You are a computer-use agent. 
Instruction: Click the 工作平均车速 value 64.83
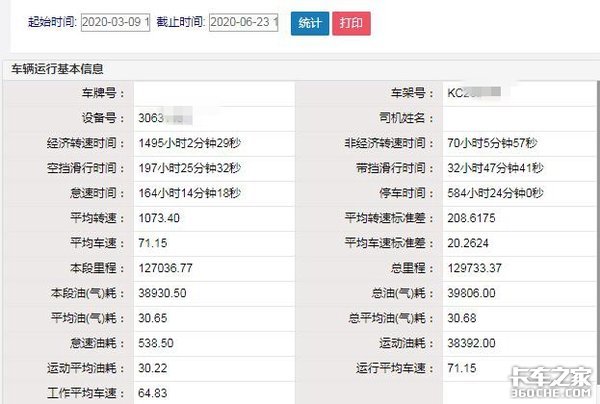(153, 393)
